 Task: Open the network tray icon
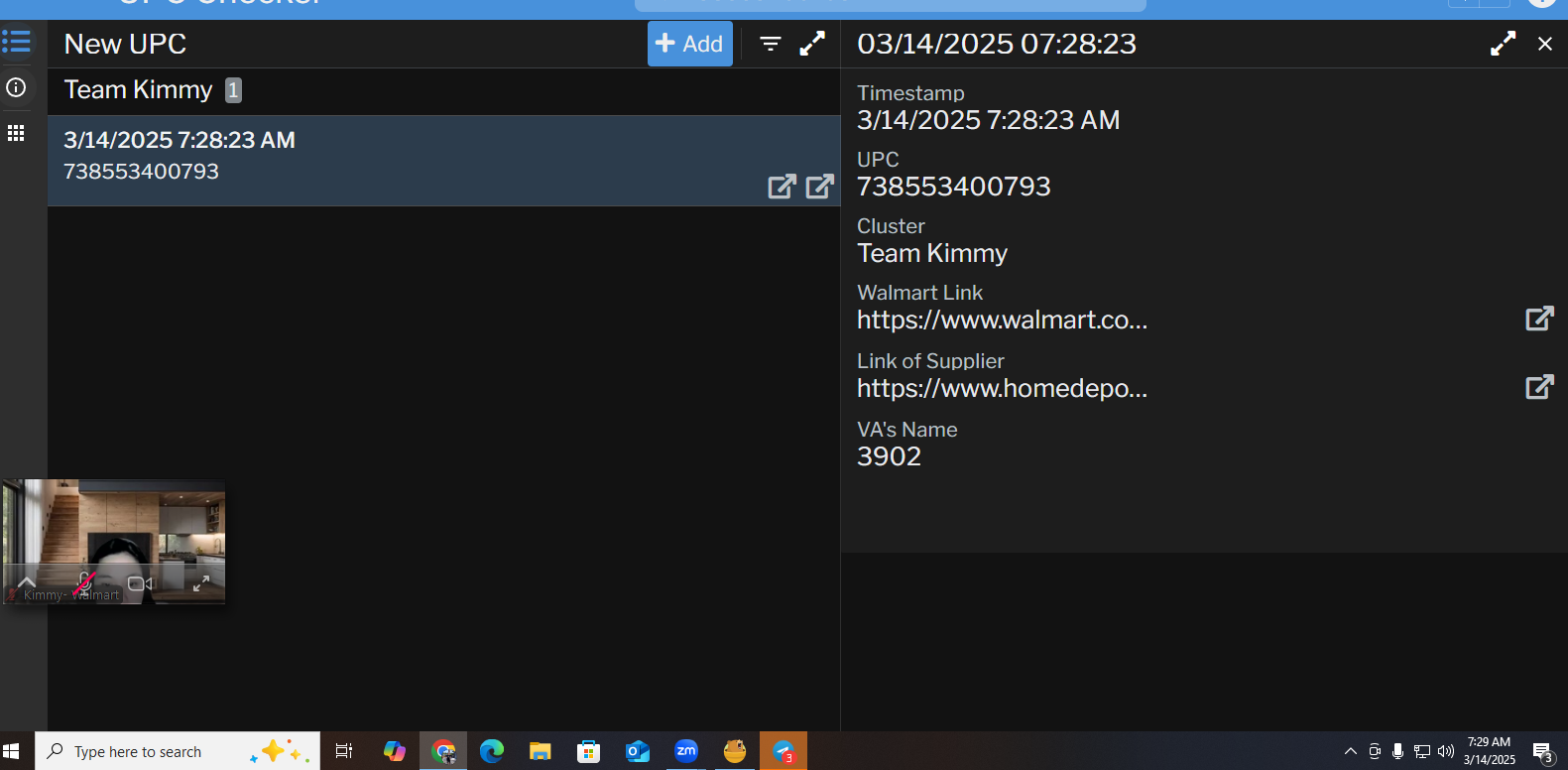point(1422,751)
